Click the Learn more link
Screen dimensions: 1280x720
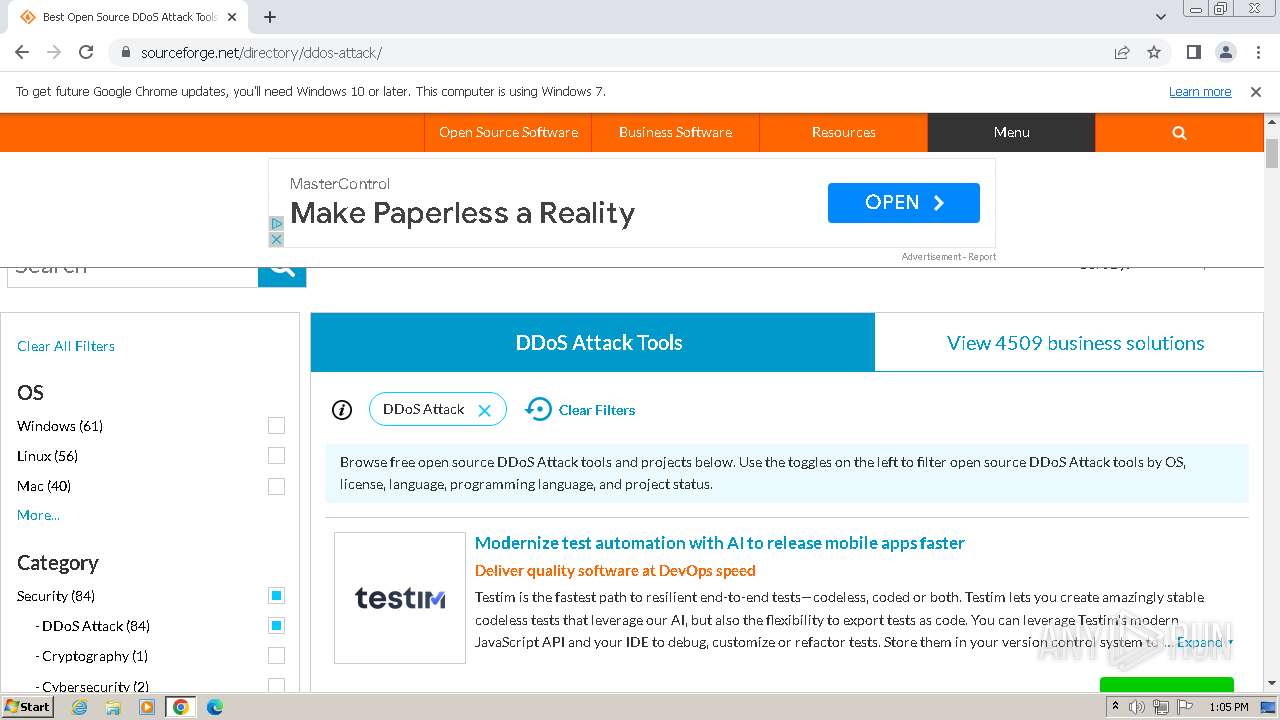tap(1200, 91)
